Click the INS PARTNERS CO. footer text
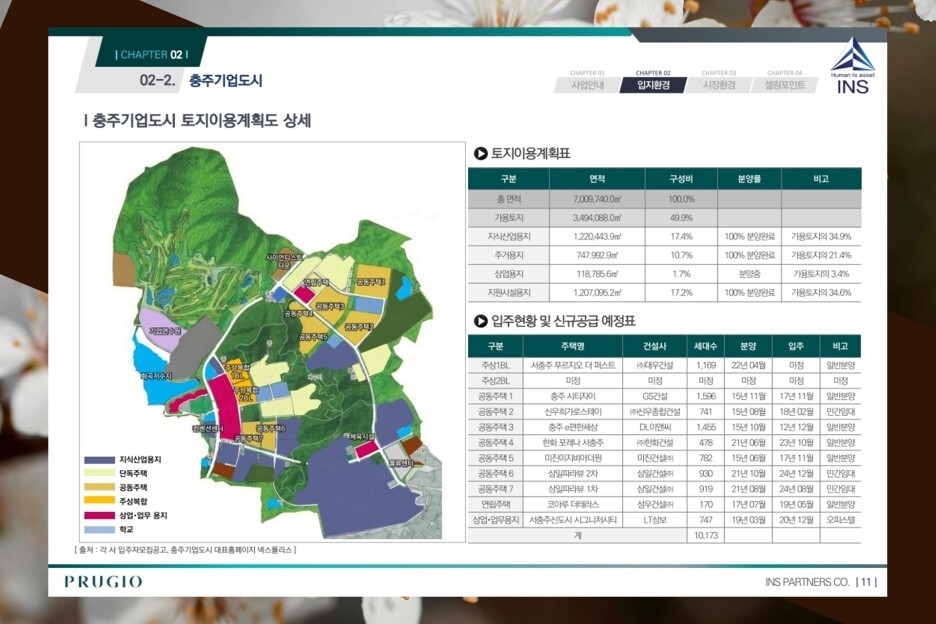936x624 pixels. pyautogui.click(x=807, y=582)
